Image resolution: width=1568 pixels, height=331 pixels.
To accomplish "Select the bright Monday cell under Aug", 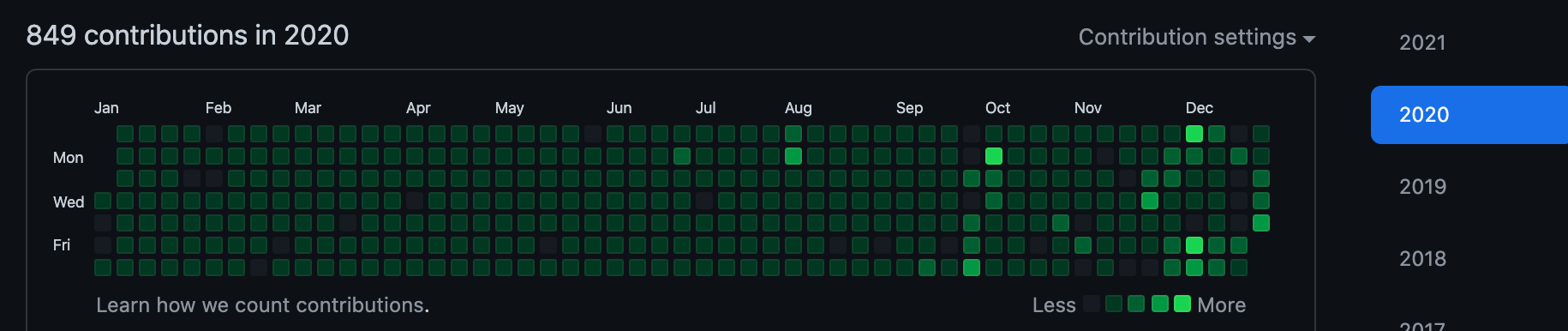I will pyautogui.click(x=793, y=156).
